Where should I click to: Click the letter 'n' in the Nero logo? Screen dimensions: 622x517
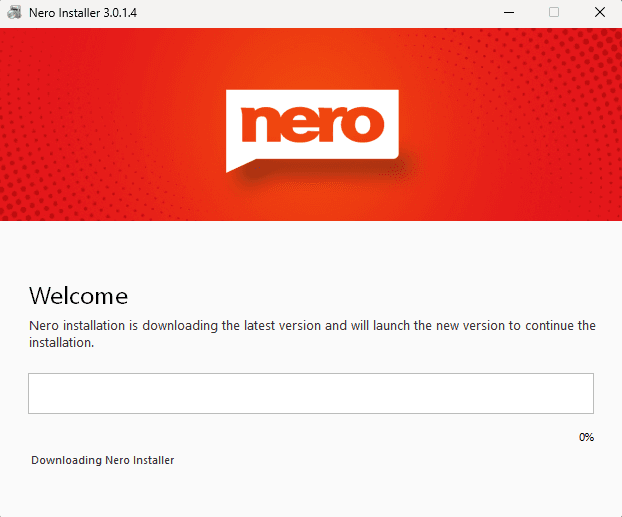tap(260, 125)
